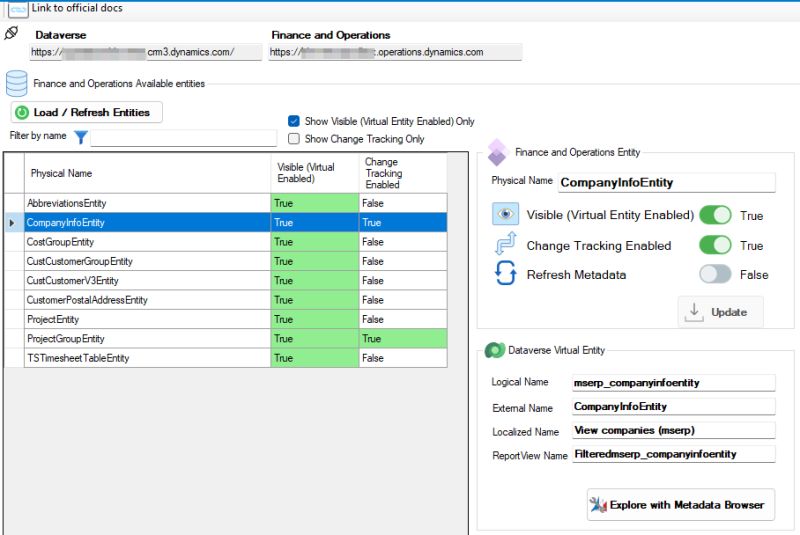Turn on the Refresh Metadata toggle

pos(715,274)
